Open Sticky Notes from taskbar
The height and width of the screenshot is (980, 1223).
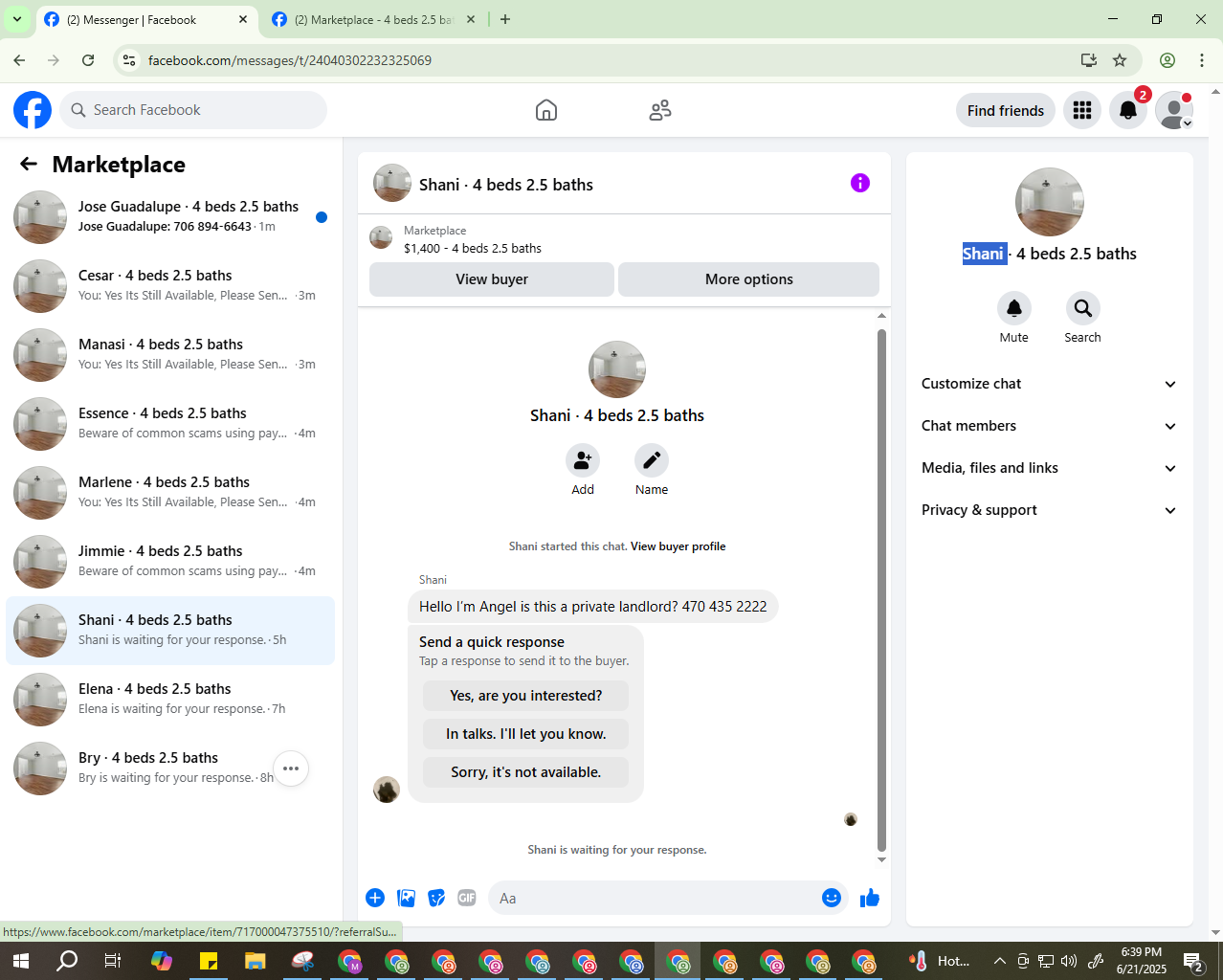(208, 961)
